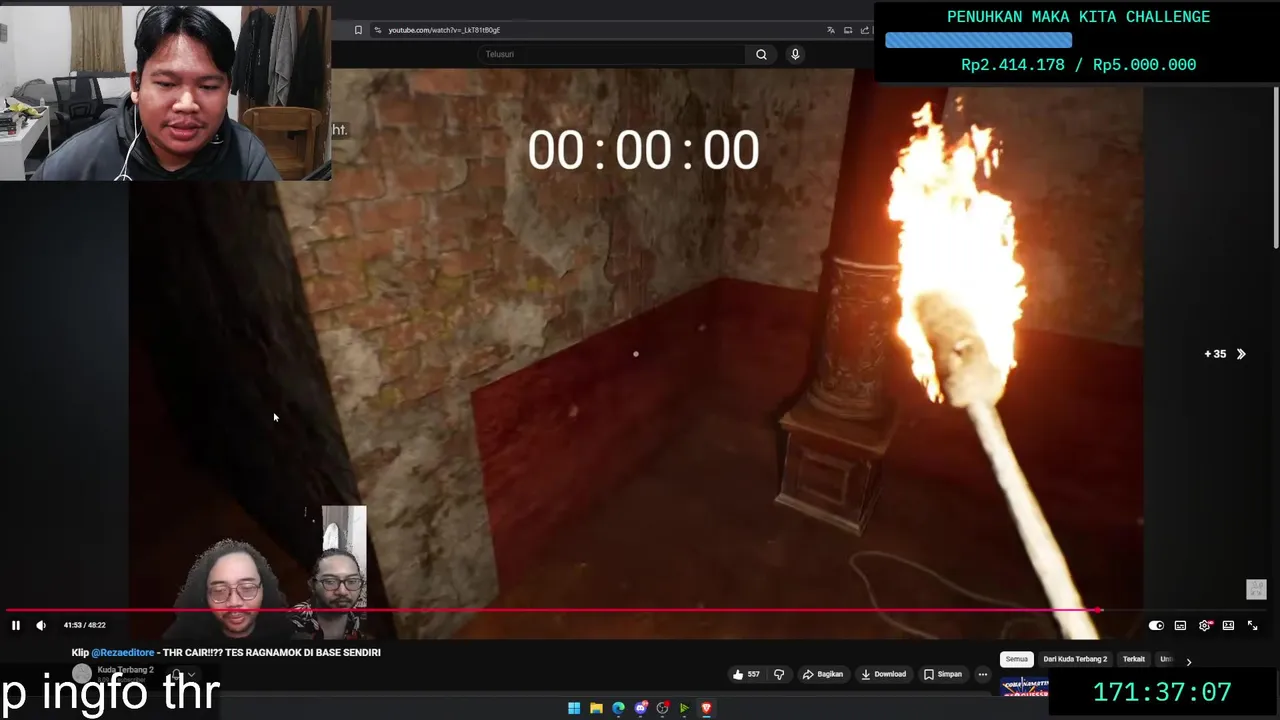This screenshot has height=720, width=1280.
Task: Switch to theater mode
Action: pos(1228,625)
